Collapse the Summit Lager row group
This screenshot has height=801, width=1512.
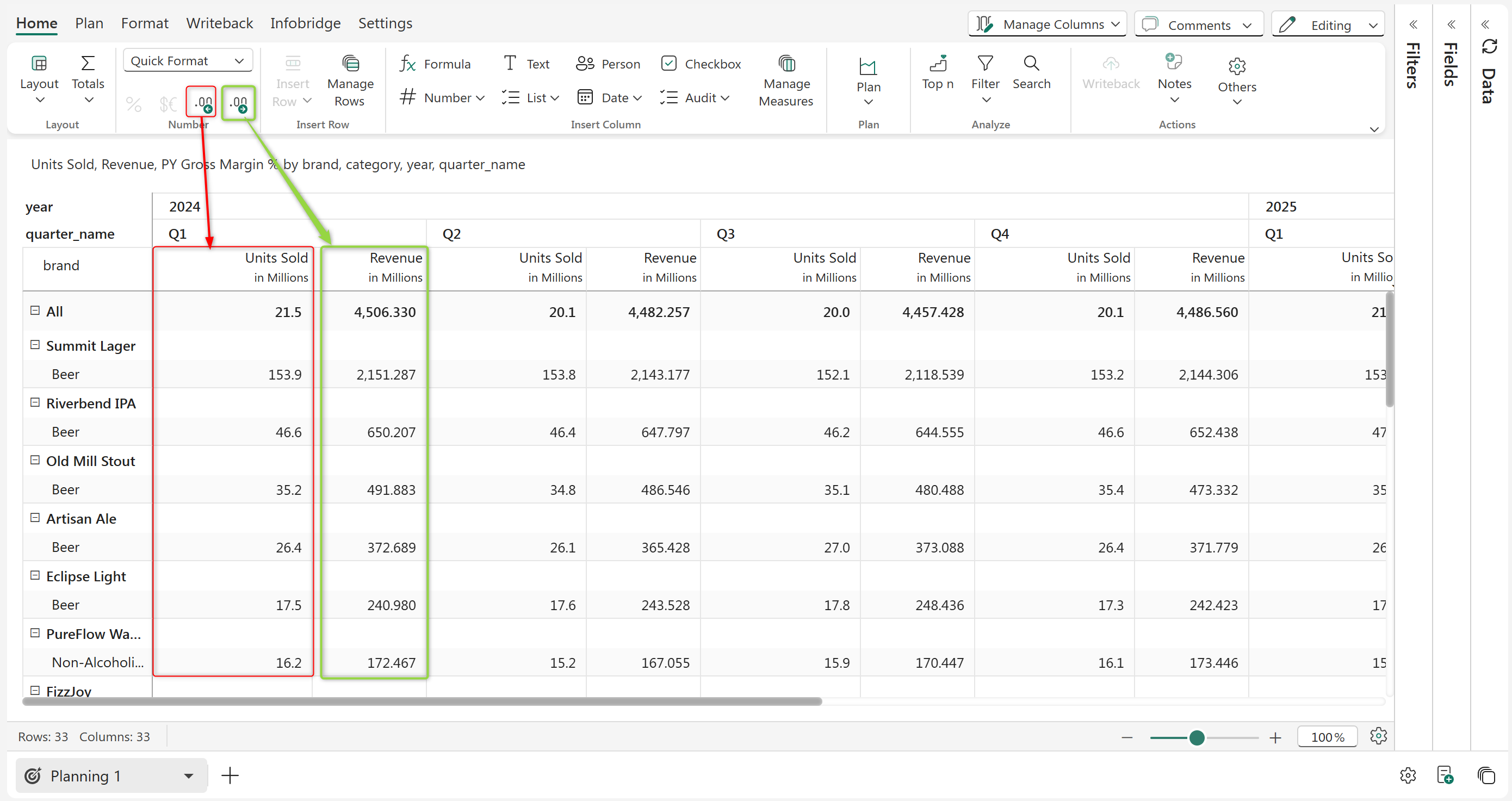click(x=35, y=345)
